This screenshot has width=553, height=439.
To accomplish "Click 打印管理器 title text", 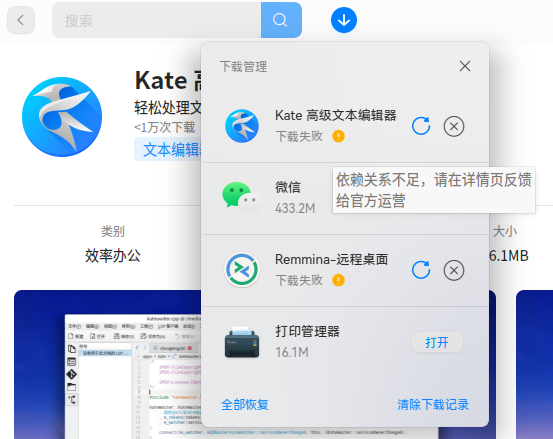I will (307, 331).
